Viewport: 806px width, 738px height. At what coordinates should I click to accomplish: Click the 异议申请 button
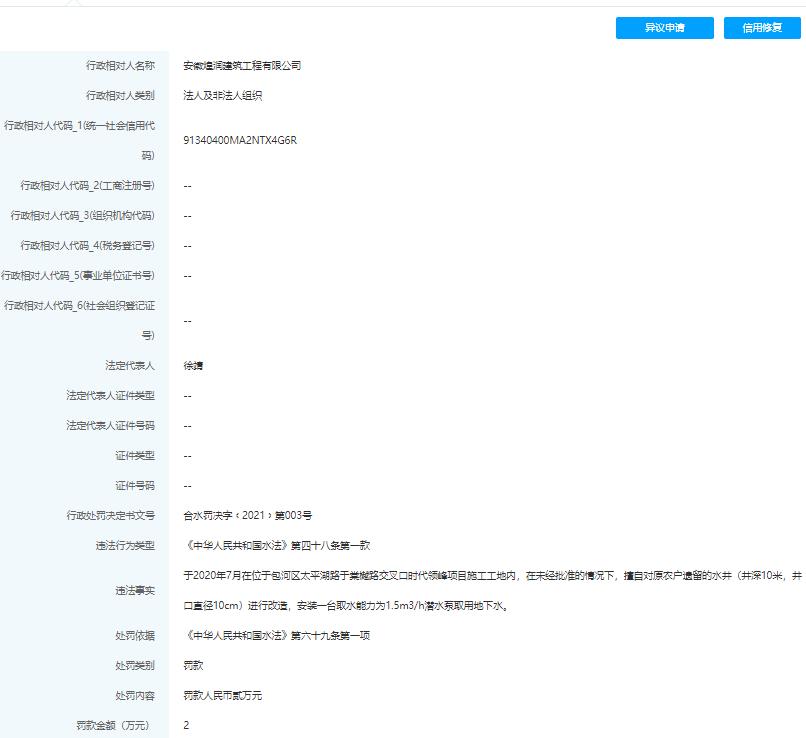[665, 28]
